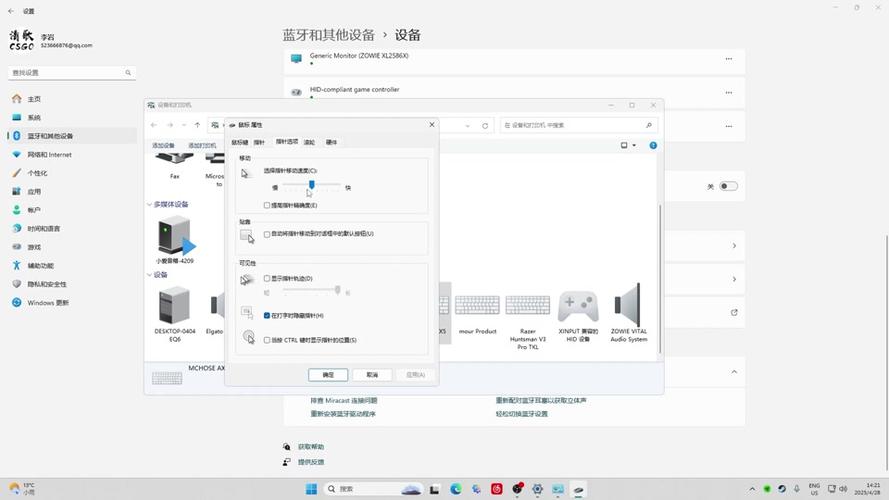The width and height of the screenshot is (889, 500).
Task: Collapse the related links section chevron
Action: 734,372
